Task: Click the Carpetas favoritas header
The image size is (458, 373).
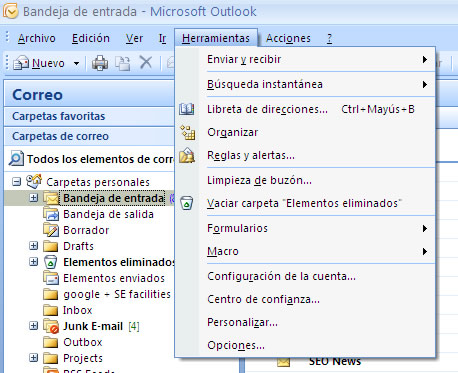Action: coord(89,116)
